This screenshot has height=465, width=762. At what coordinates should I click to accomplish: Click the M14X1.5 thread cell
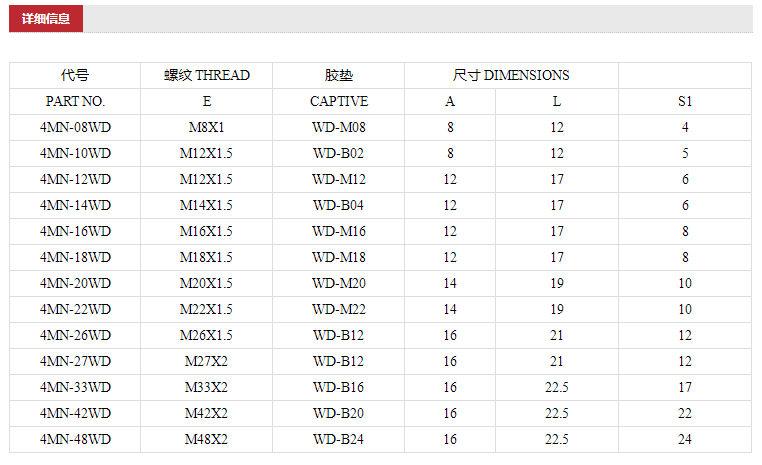click(x=207, y=206)
